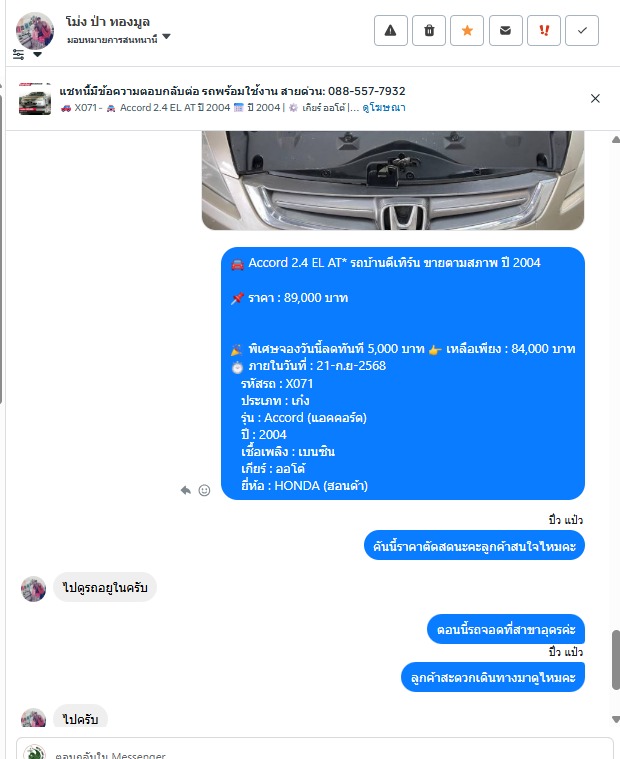Screen dimensions: 620x759
Task: Mark as unread with envelope icon
Action: pos(505,30)
